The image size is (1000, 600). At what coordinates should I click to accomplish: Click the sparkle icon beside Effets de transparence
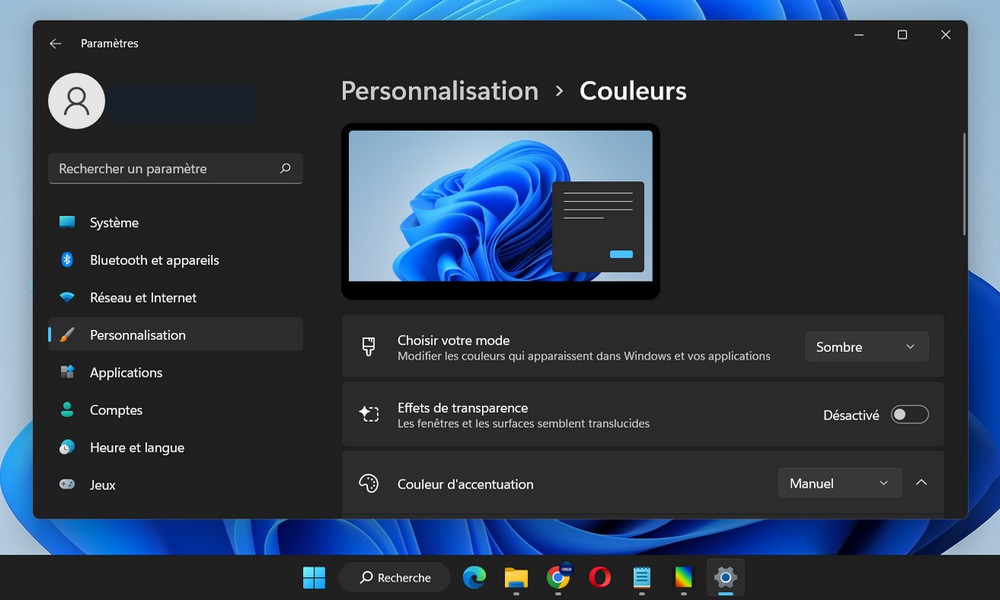pyautogui.click(x=369, y=414)
